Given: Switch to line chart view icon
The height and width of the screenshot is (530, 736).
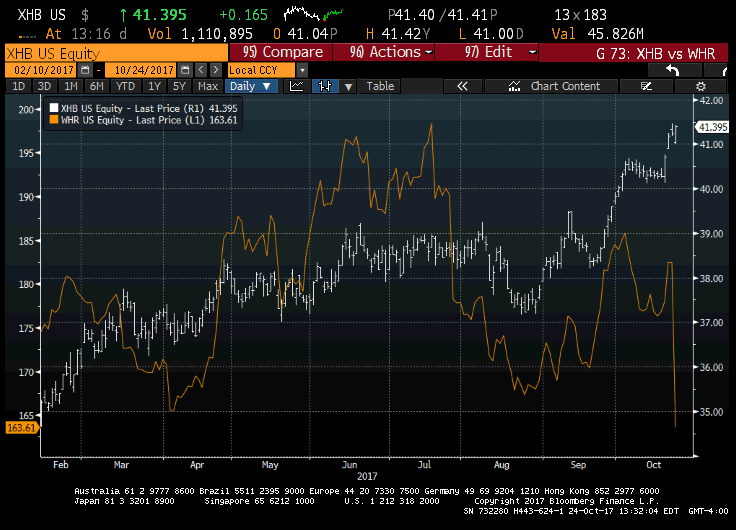Looking at the screenshot, I should pos(296,86).
